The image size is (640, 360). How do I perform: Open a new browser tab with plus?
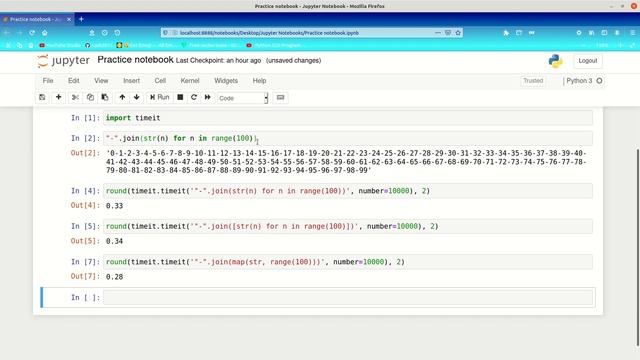click(81, 19)
